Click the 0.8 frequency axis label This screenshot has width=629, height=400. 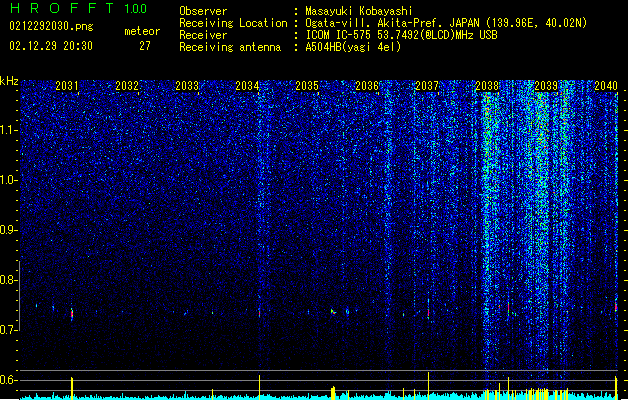(9, 280)
